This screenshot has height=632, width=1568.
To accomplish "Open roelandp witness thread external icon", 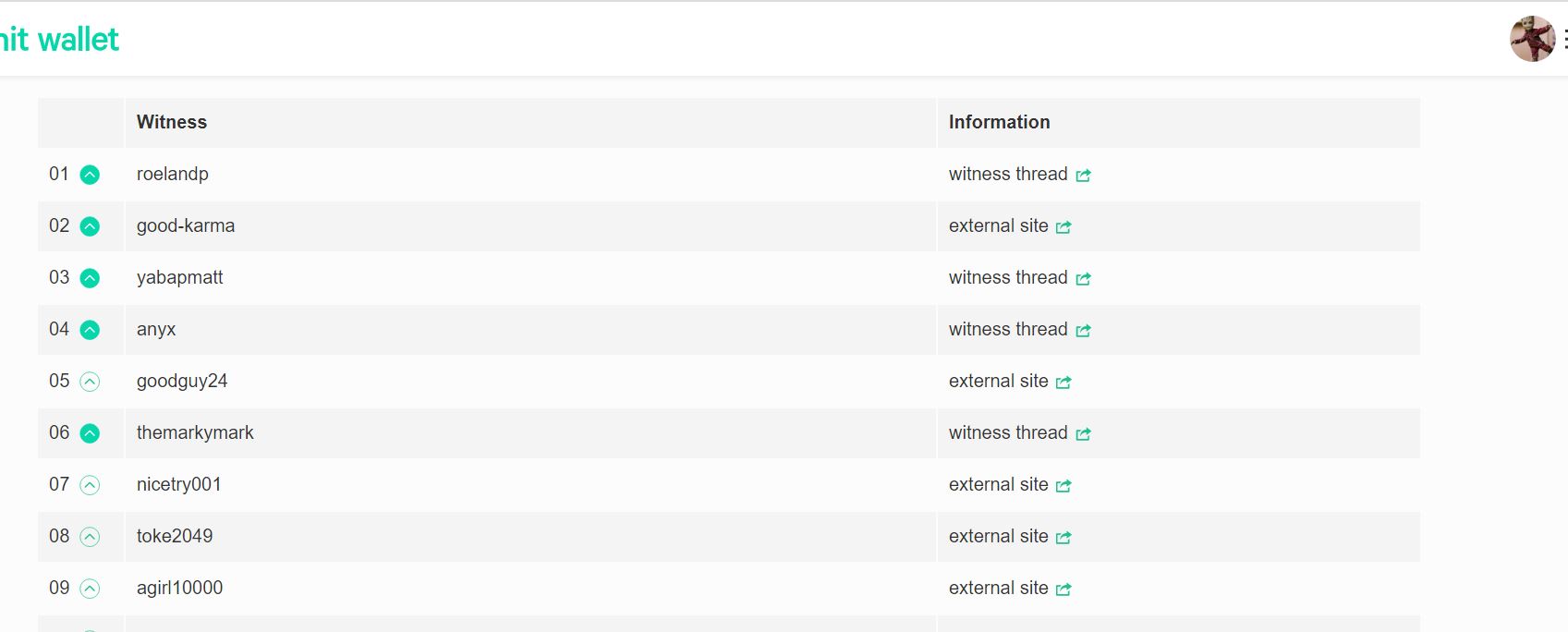I will point(1083,175).
